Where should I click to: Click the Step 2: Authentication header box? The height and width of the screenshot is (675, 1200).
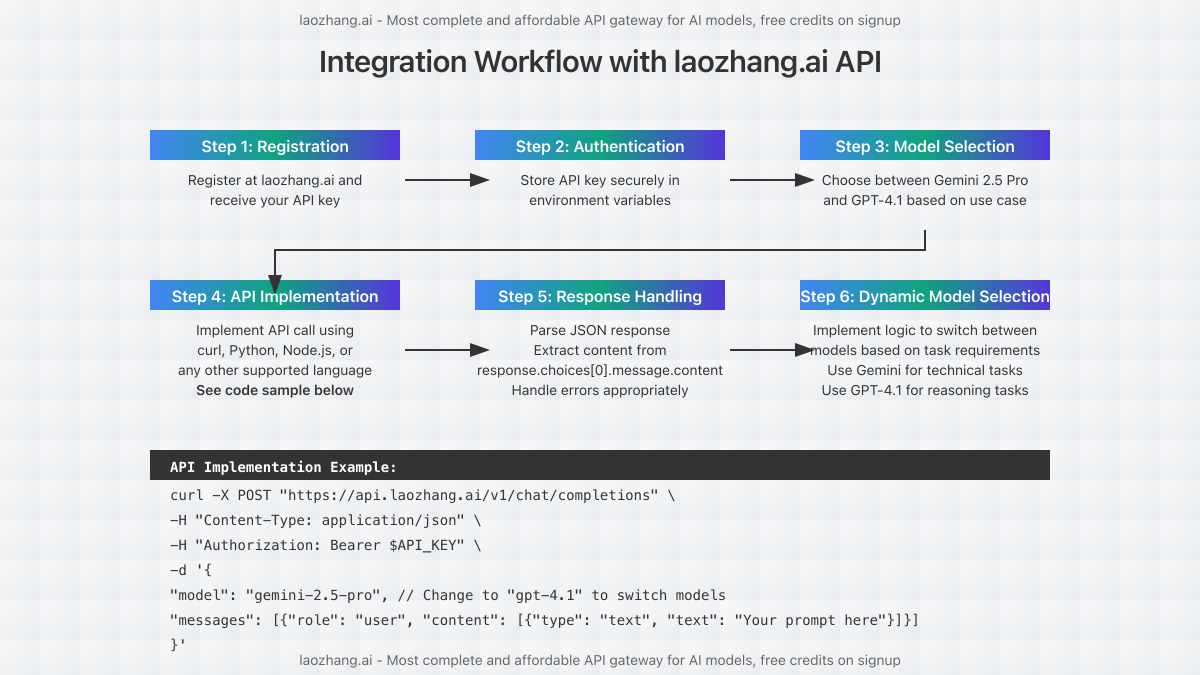click(x=600, y=145)
